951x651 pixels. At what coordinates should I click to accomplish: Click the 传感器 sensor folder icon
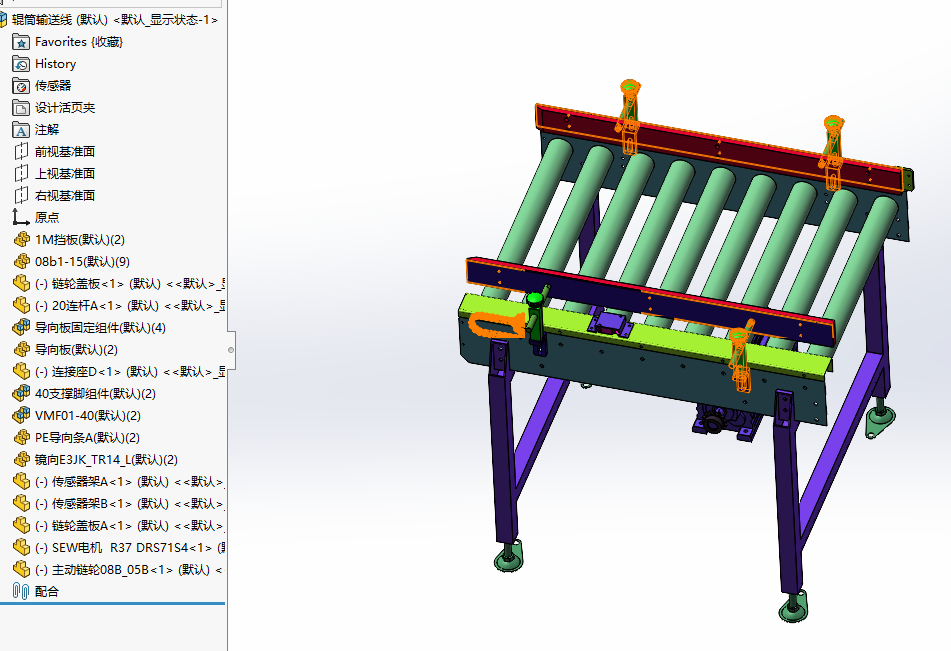point(21,86)
